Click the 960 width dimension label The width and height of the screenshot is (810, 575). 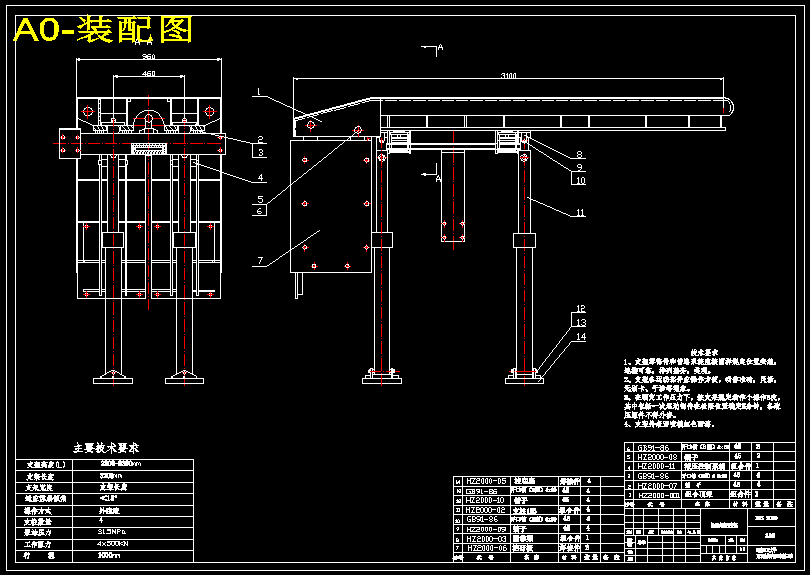[149, 56]
